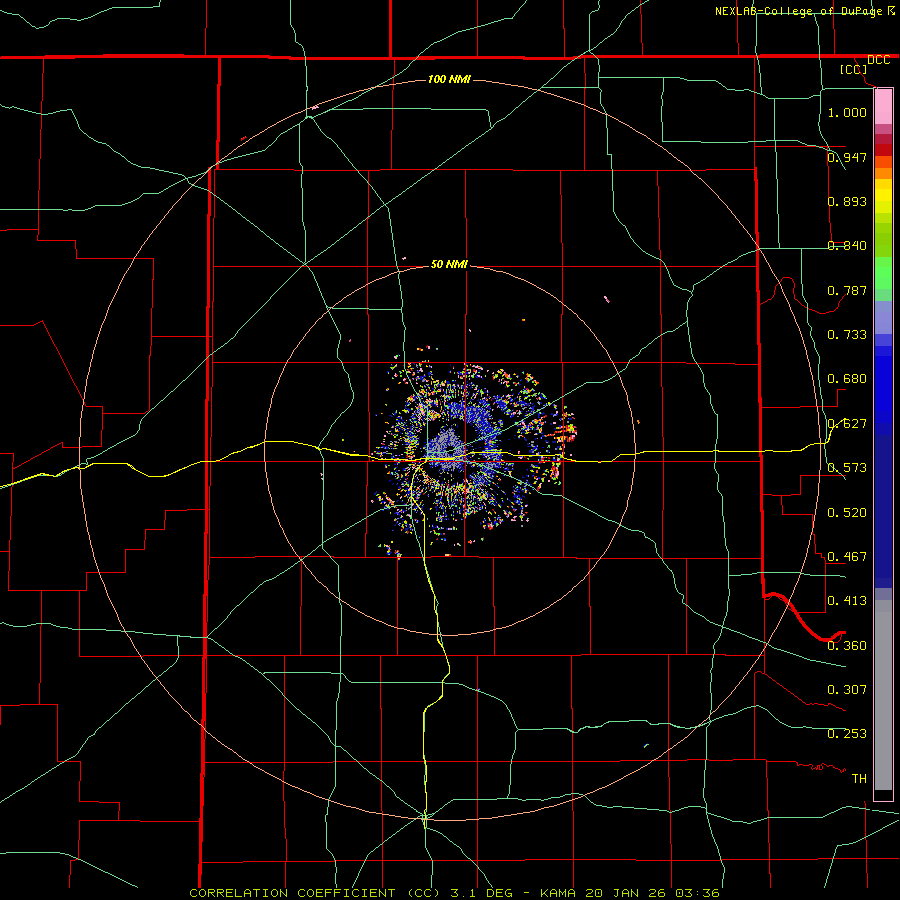Select the 0.360 legend value
Viewport: 900px width, 900px height.
847,646
